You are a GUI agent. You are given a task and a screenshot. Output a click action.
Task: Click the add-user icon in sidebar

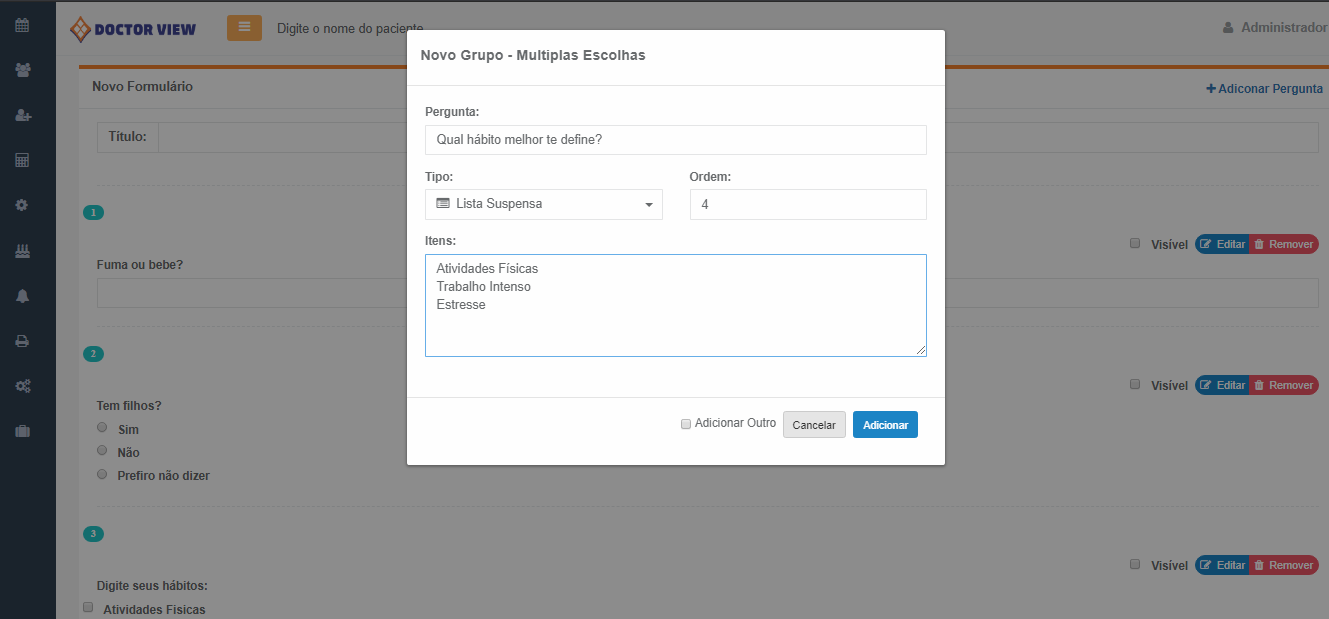point(22,115)
